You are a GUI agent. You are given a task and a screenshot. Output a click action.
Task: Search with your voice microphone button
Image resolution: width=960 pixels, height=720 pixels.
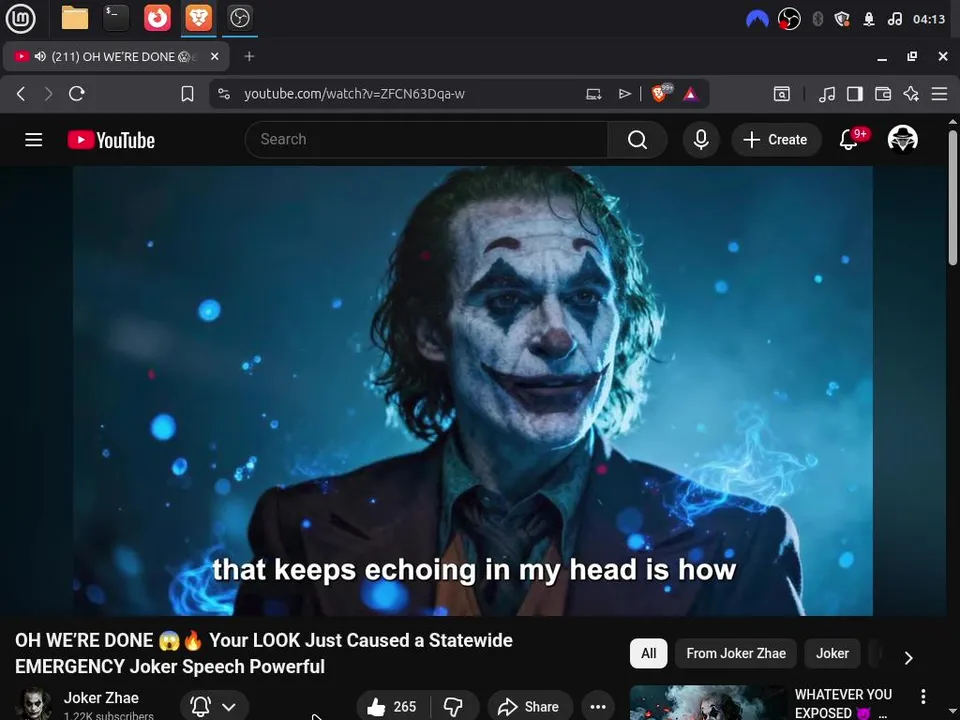pyautogui.click(x=701, y=140)
